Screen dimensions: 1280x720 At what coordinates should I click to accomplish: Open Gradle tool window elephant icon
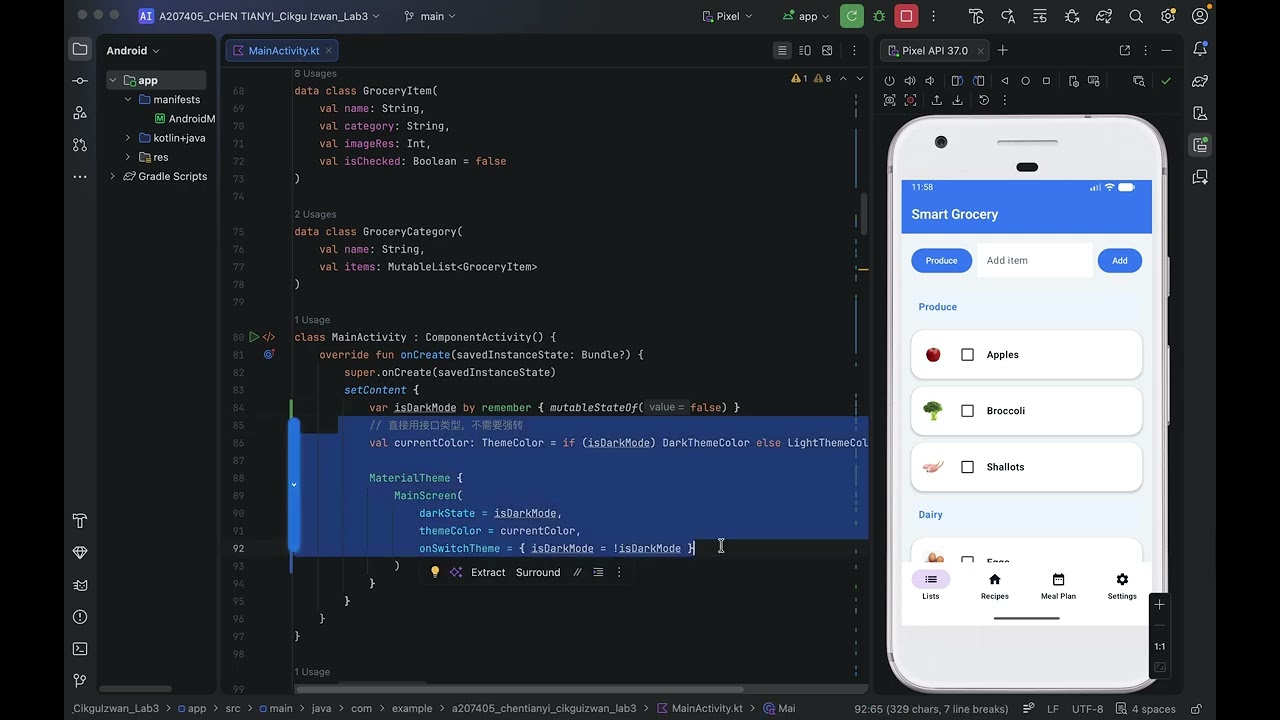click(x=1200, y=81)
